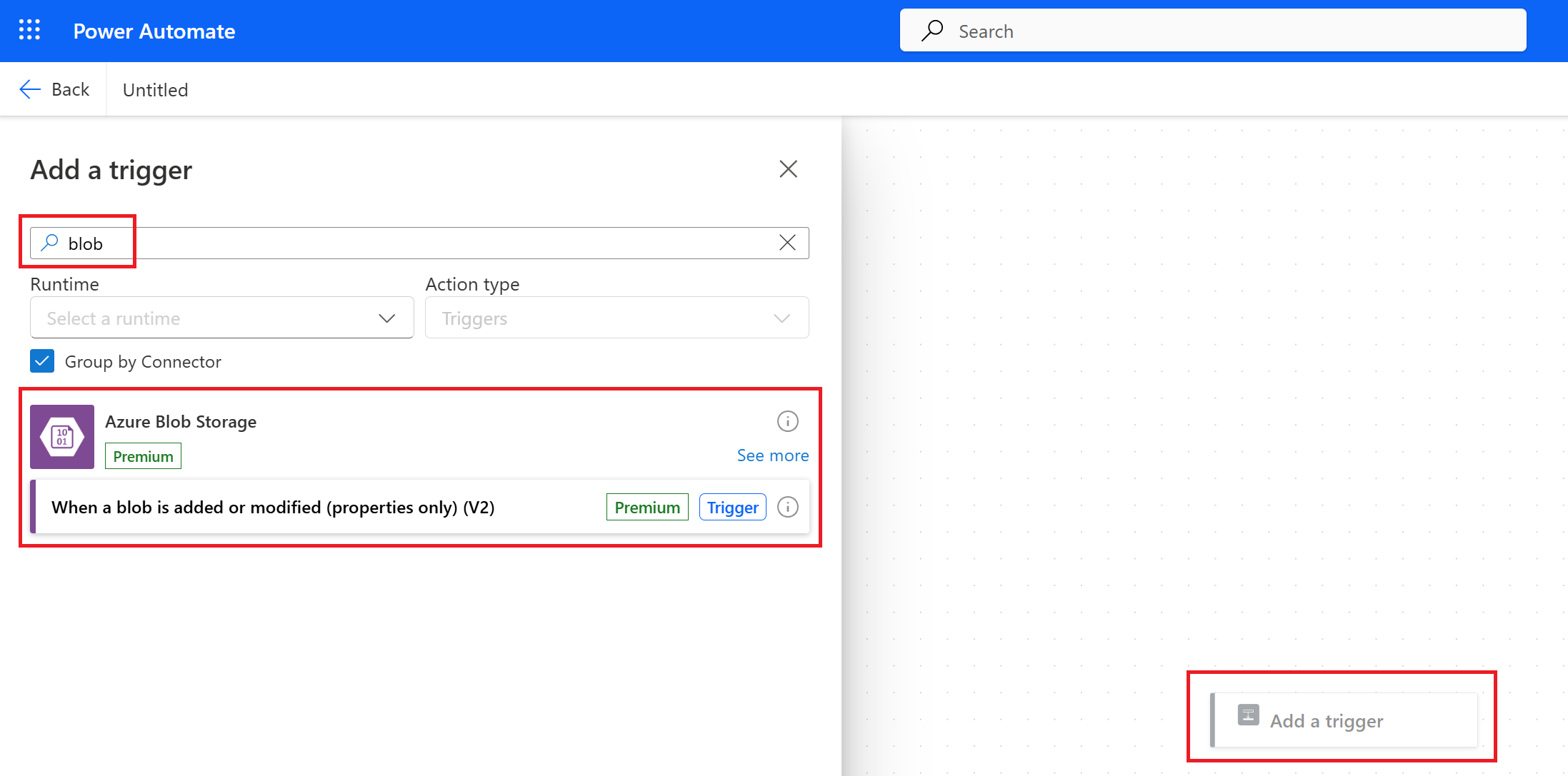Go Back to previous page
This screenshot has height=776, width=1568.
point(70,89)
